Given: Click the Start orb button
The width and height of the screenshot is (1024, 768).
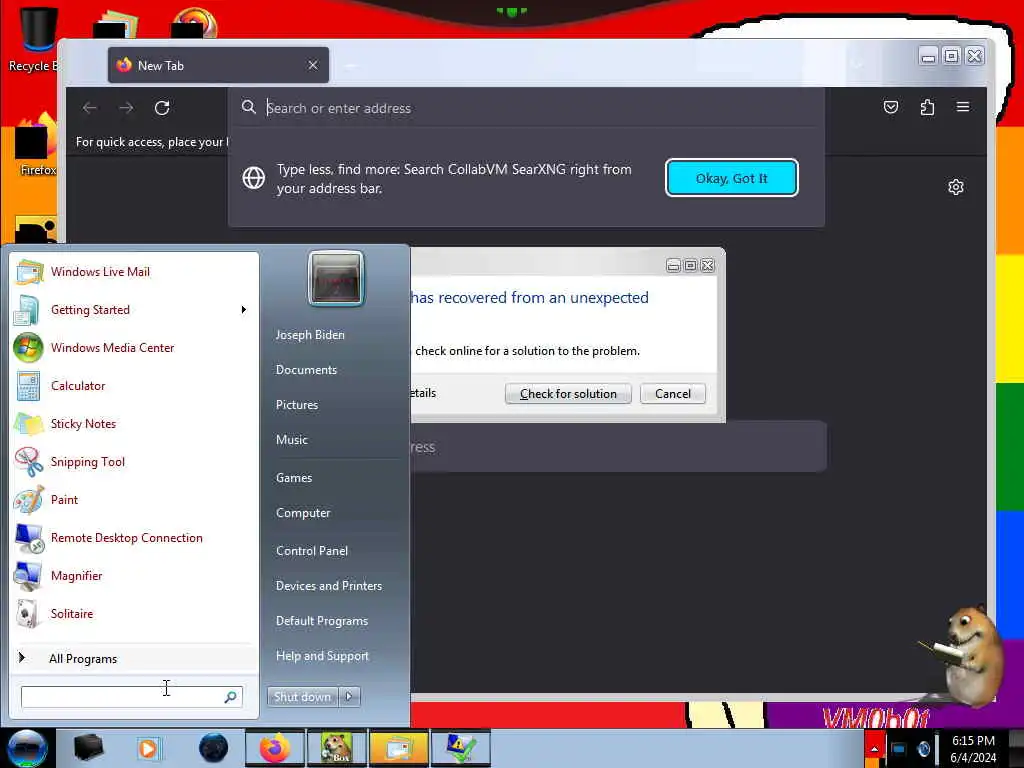Looking at the screenshot, I should [27, 748].
